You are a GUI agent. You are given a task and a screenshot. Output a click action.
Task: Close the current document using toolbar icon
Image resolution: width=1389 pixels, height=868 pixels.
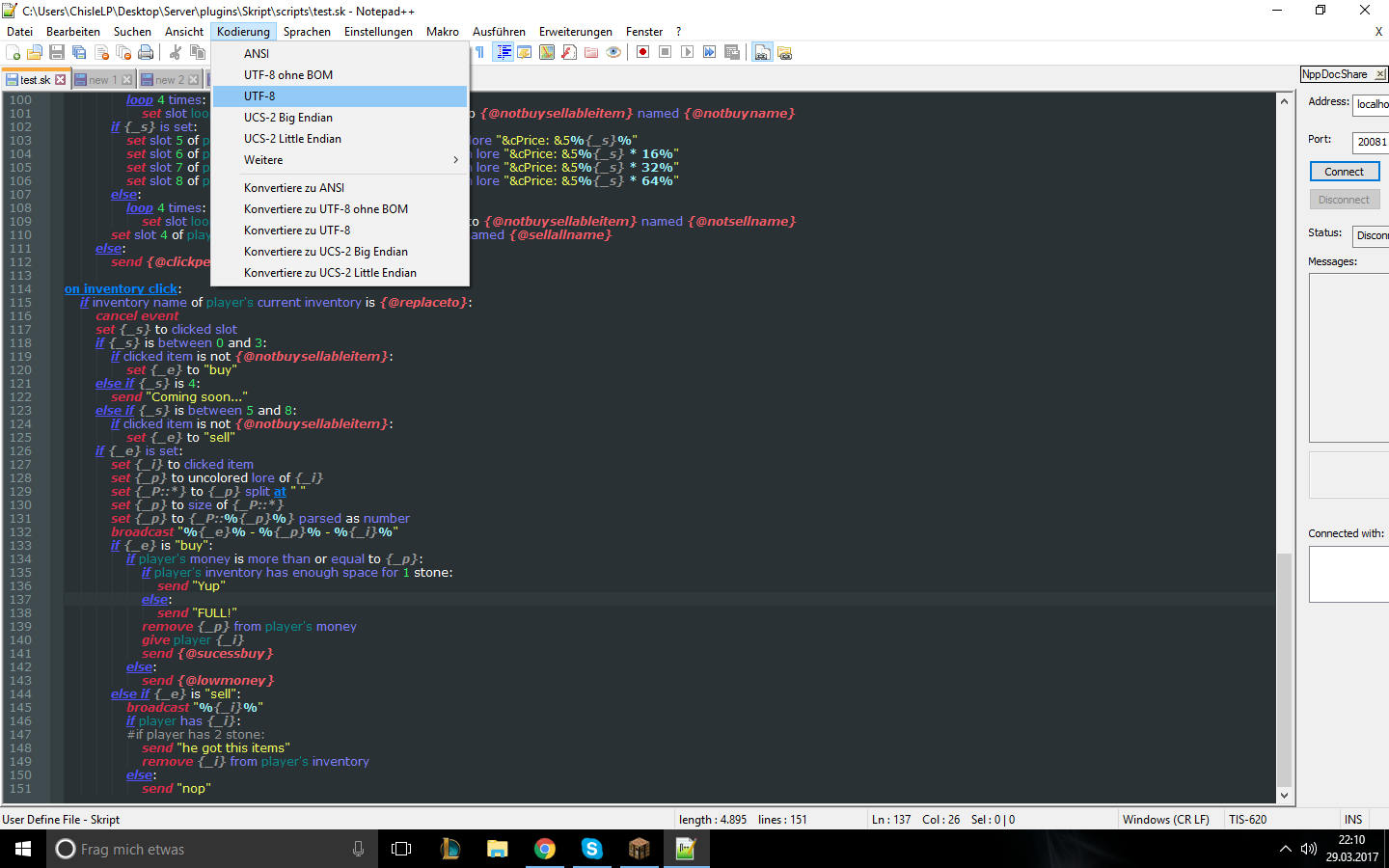(101, 53)
